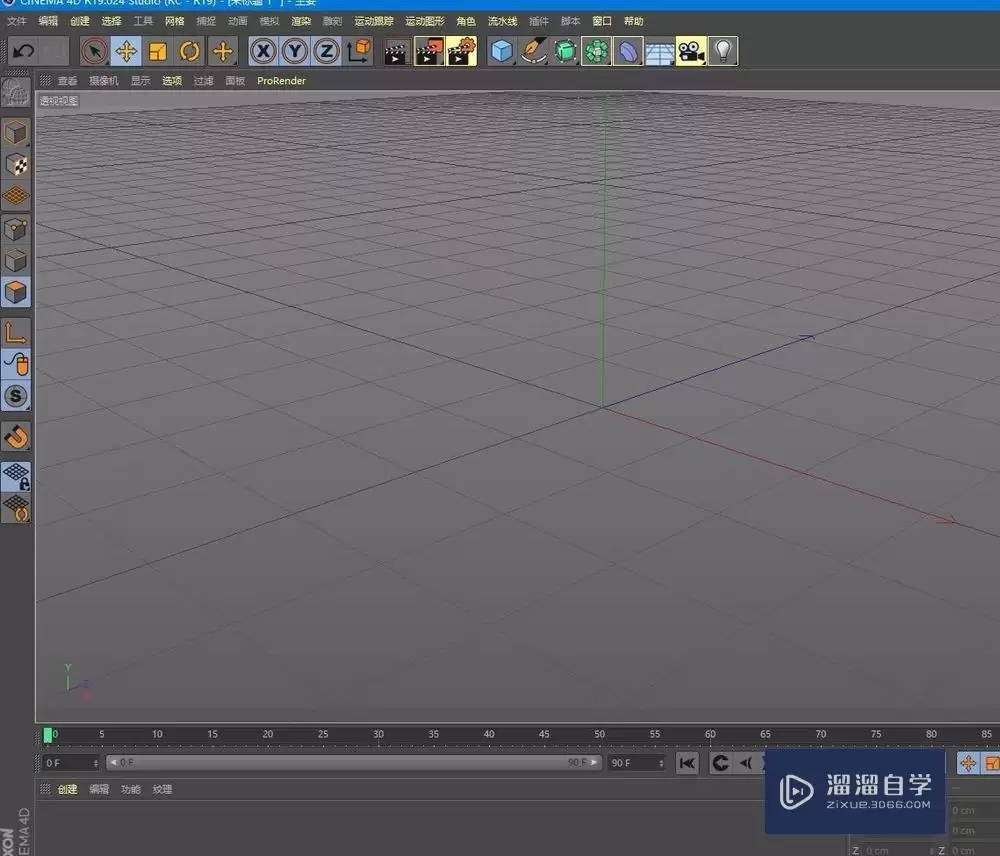This screenshot has height=856, width=1000.
Task: Open viewport ProRender menu
Action: (x=281, y=81)
